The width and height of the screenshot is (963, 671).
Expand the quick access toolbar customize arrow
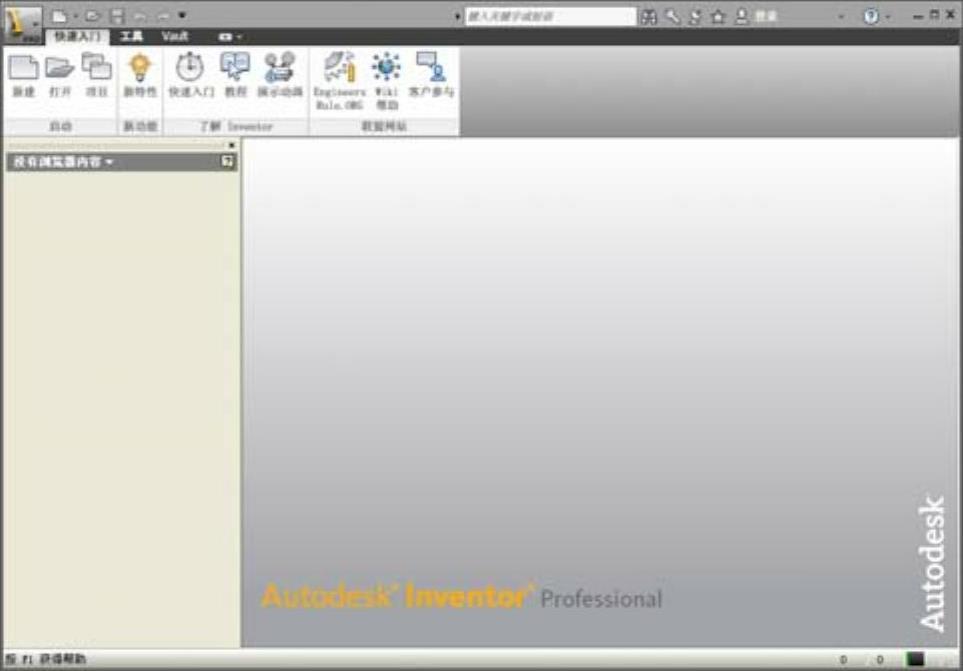tap(182, 16)
